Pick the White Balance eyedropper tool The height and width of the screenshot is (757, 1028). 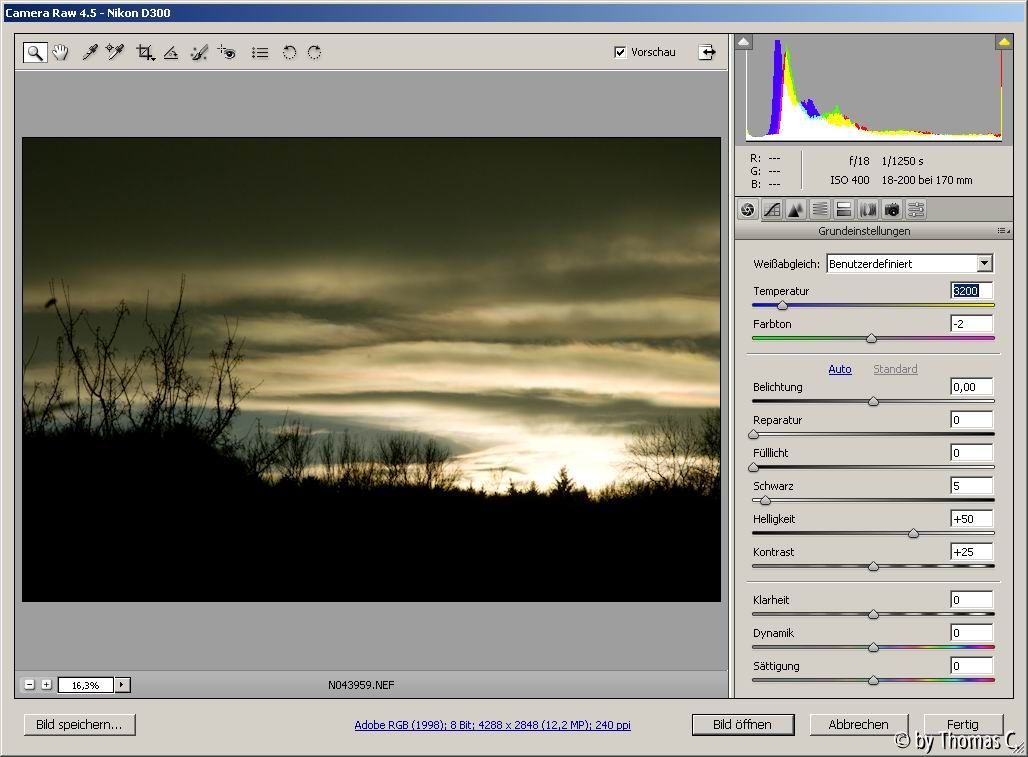(x=90, y=53)
